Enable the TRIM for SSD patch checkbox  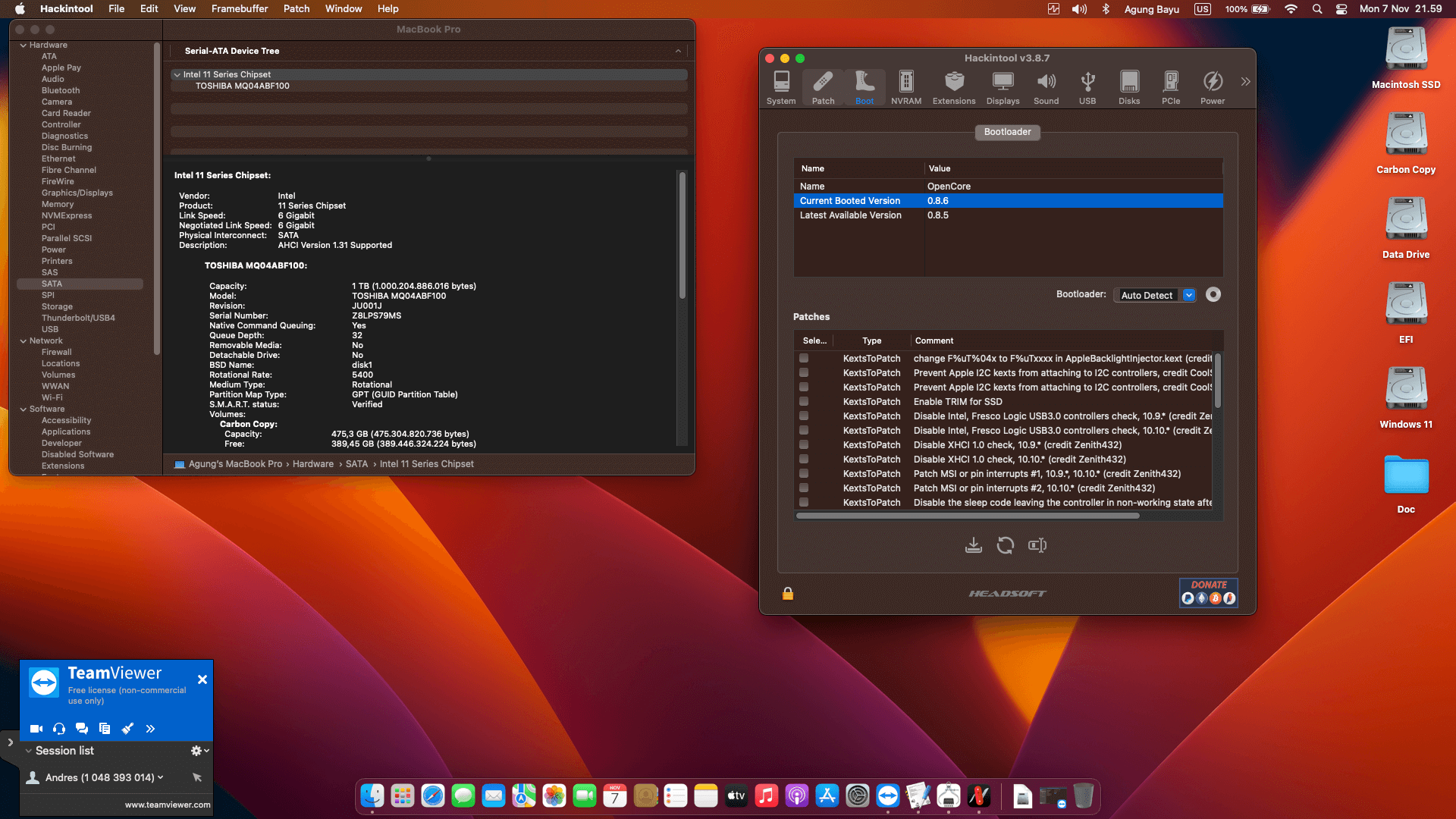tap(804, 401)
